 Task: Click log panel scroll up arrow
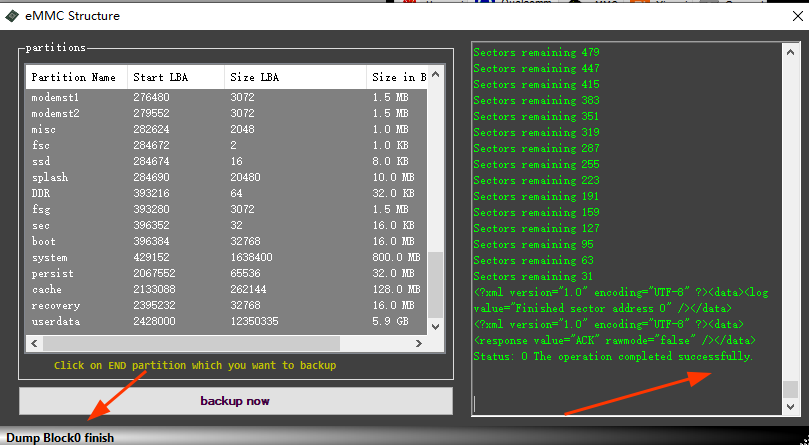tap(790, 52)
